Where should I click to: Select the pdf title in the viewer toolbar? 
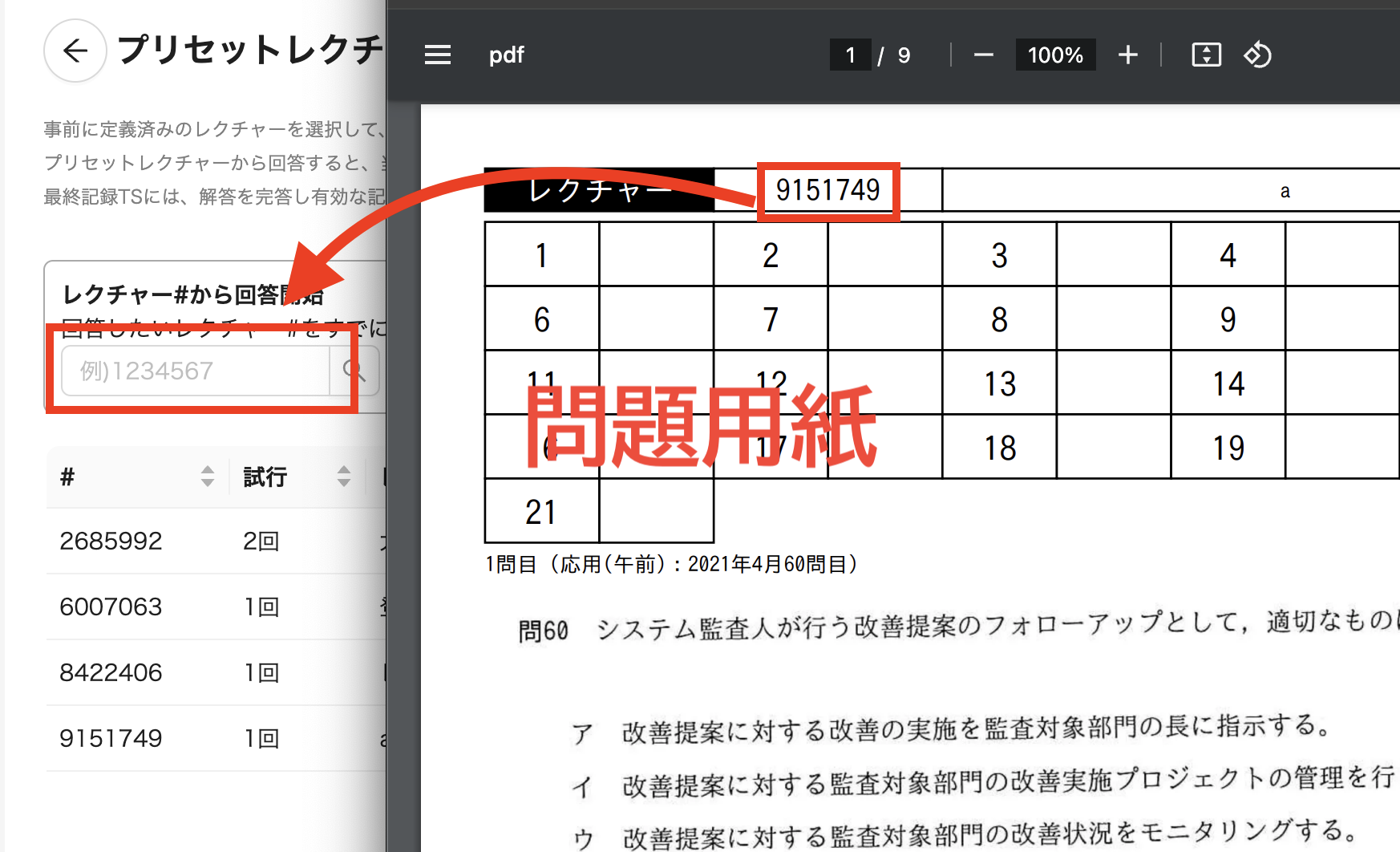507,55
